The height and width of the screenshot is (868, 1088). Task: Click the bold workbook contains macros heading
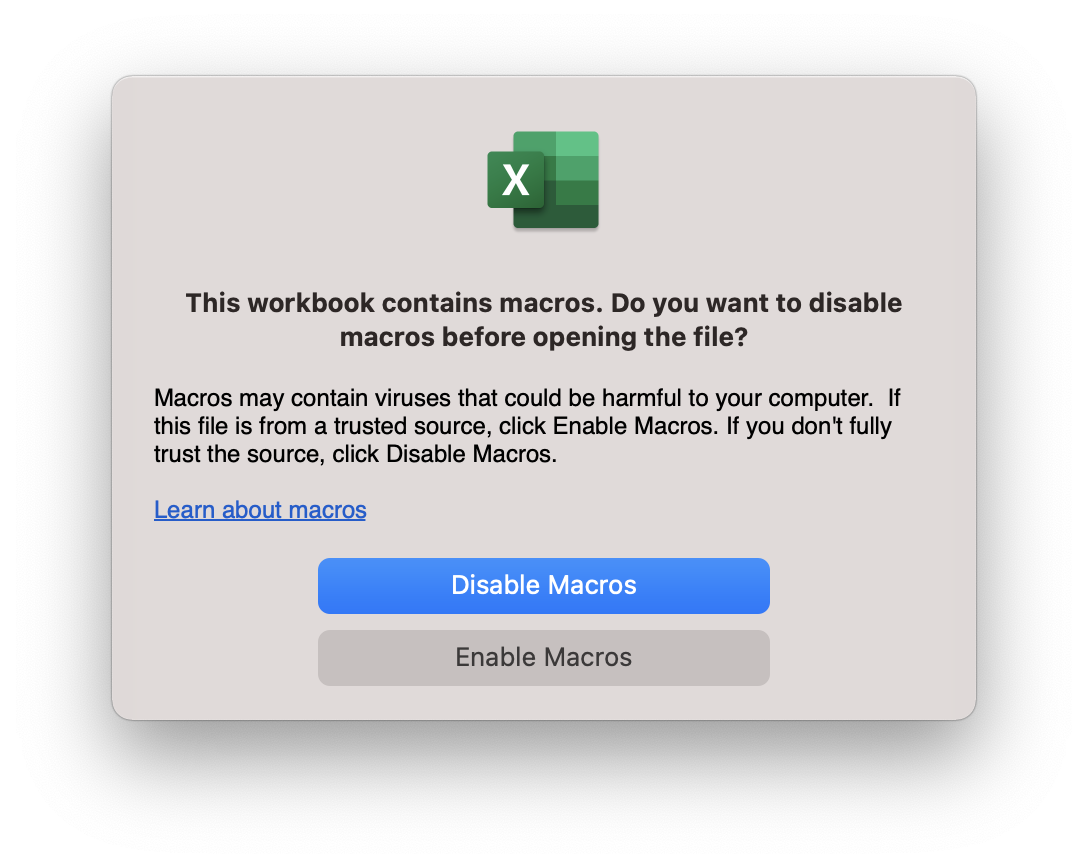click(544, 320)
